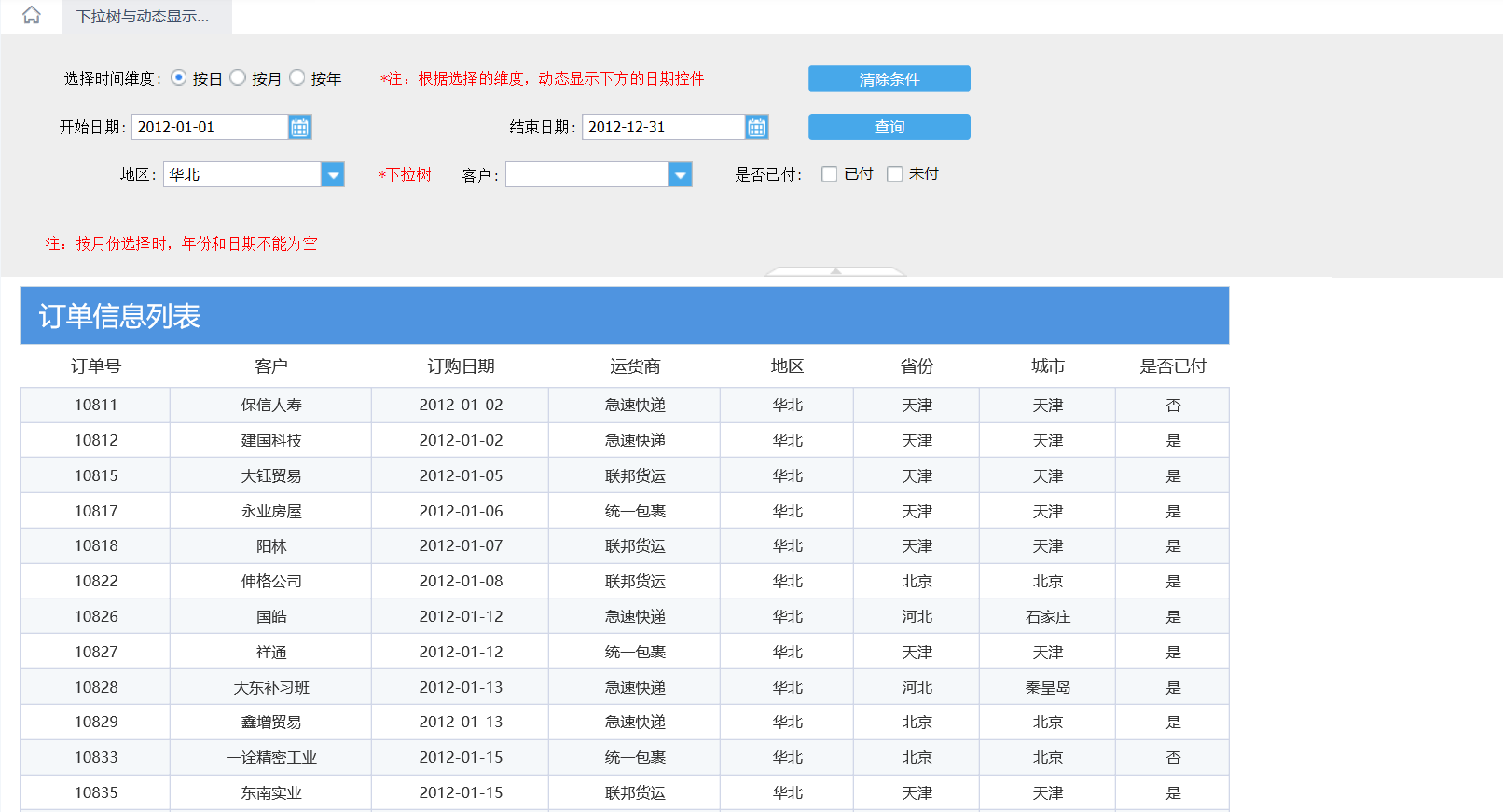Click the 订购日期 column header
1503x812 pixels.
pyautogui.click(x=461, y=366)
